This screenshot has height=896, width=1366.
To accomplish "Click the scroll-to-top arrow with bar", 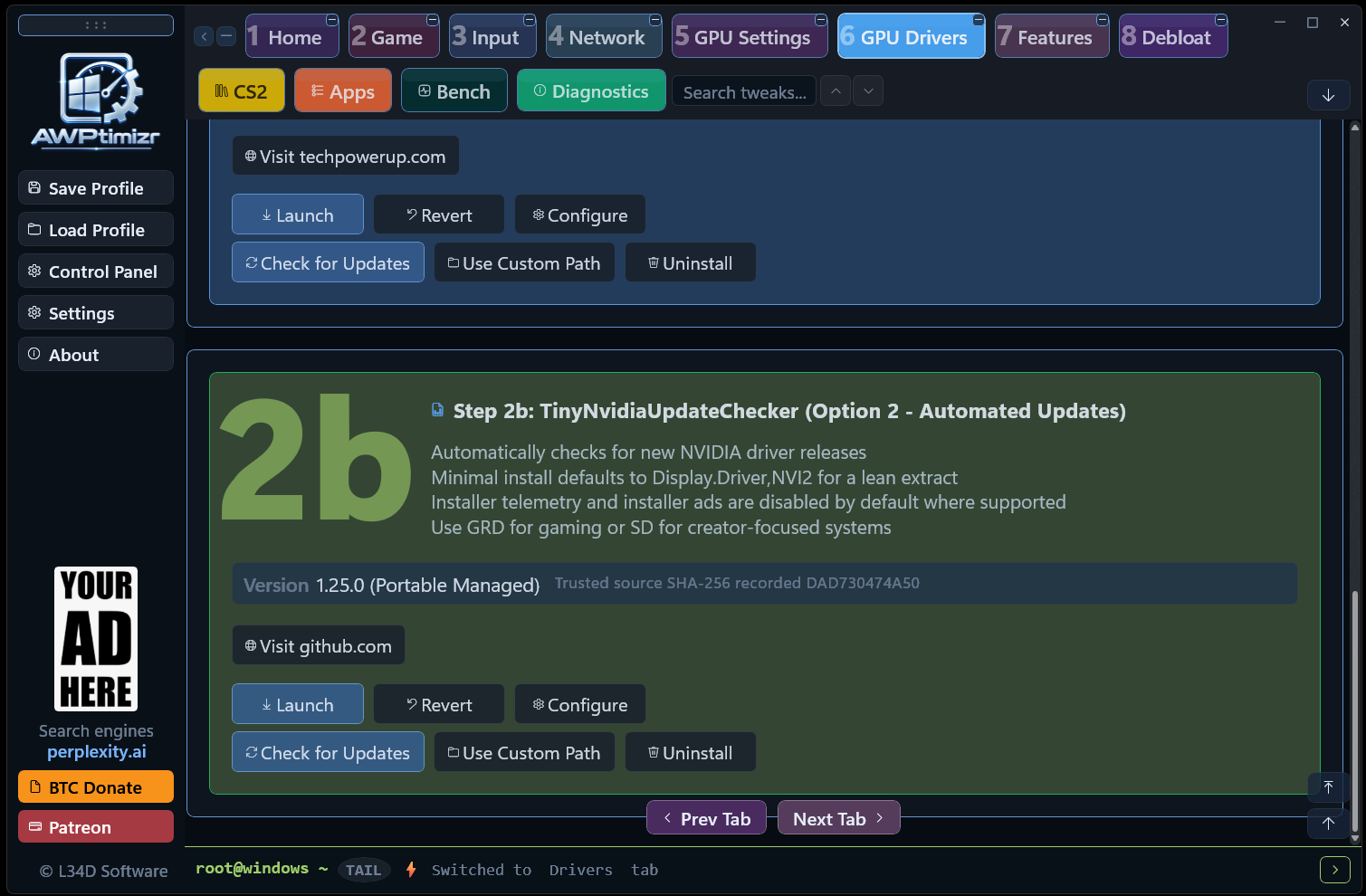I will pyautogui.click(x=1328, y=787).
